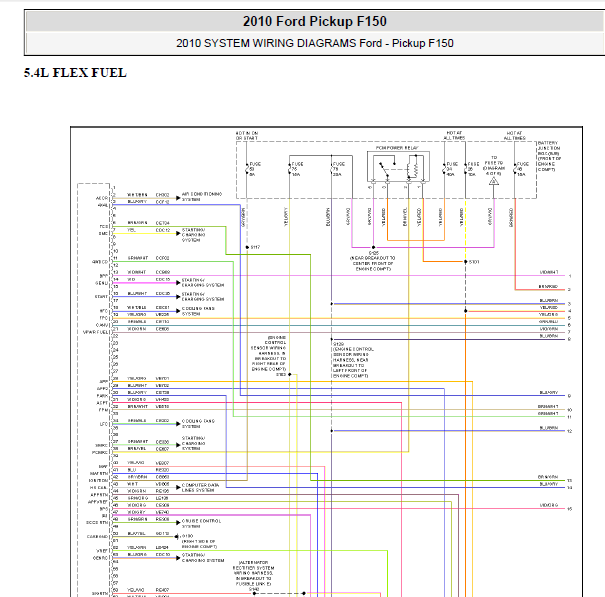Select the 'START' pin label
605x597 pixels.
pyautogui.click(x=101, y=297)
